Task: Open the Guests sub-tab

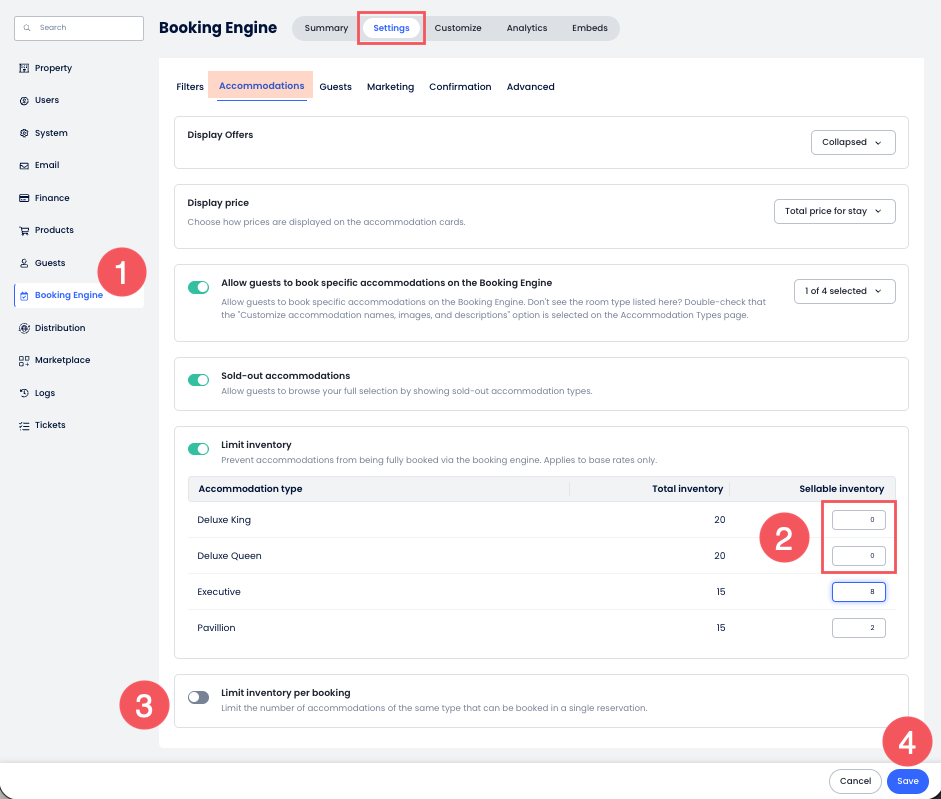Action: [335, 86]
